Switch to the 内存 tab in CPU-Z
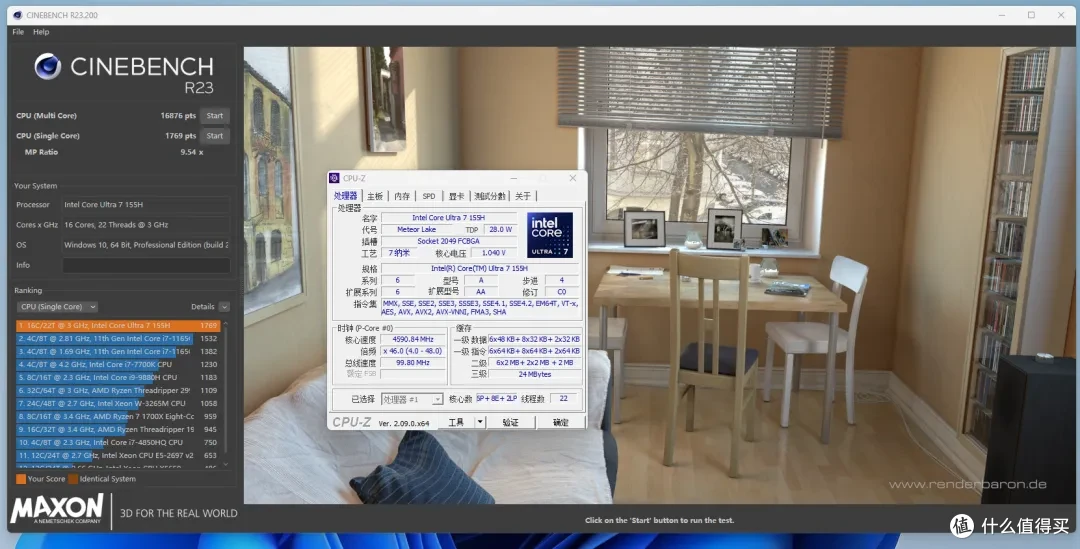The width and height of the screenshot is (1080, 549). (x=402, y=196)
